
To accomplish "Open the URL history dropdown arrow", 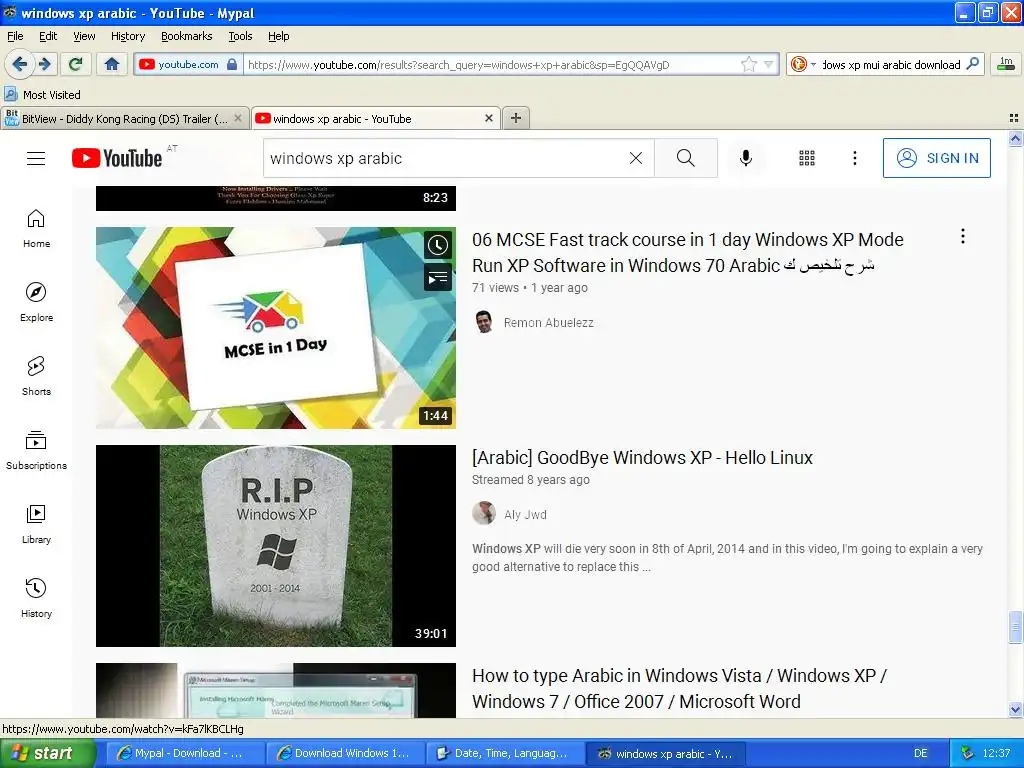I will [769, 64].
